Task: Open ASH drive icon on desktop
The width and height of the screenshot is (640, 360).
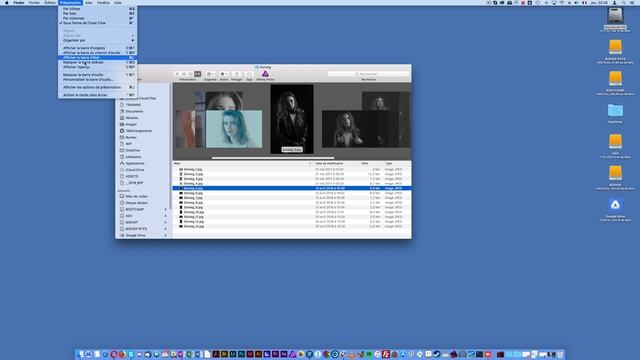Action: (615, 141)
